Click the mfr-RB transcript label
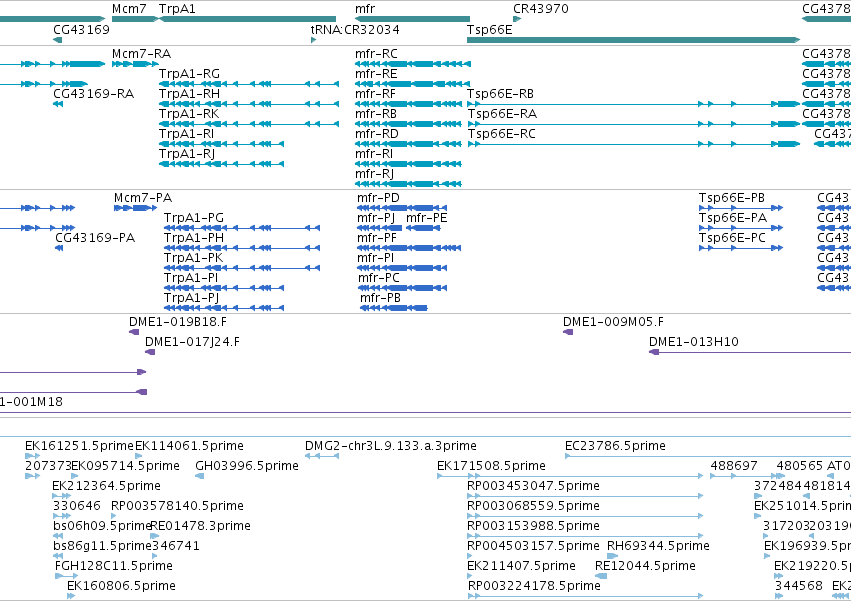The width and height of the screenshot is (851, 601). pos(376,114)
